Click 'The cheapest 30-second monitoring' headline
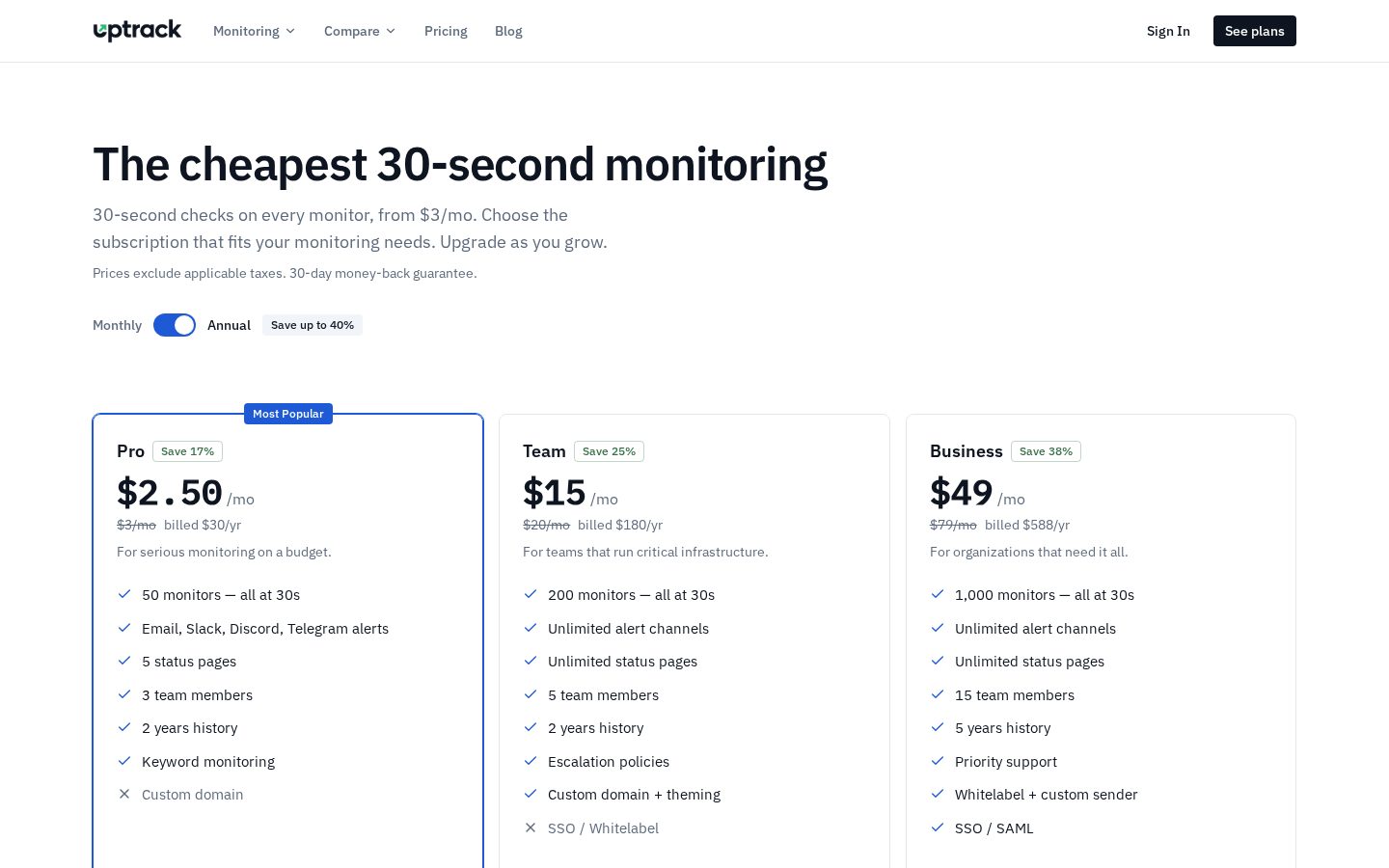 (460, 165)
